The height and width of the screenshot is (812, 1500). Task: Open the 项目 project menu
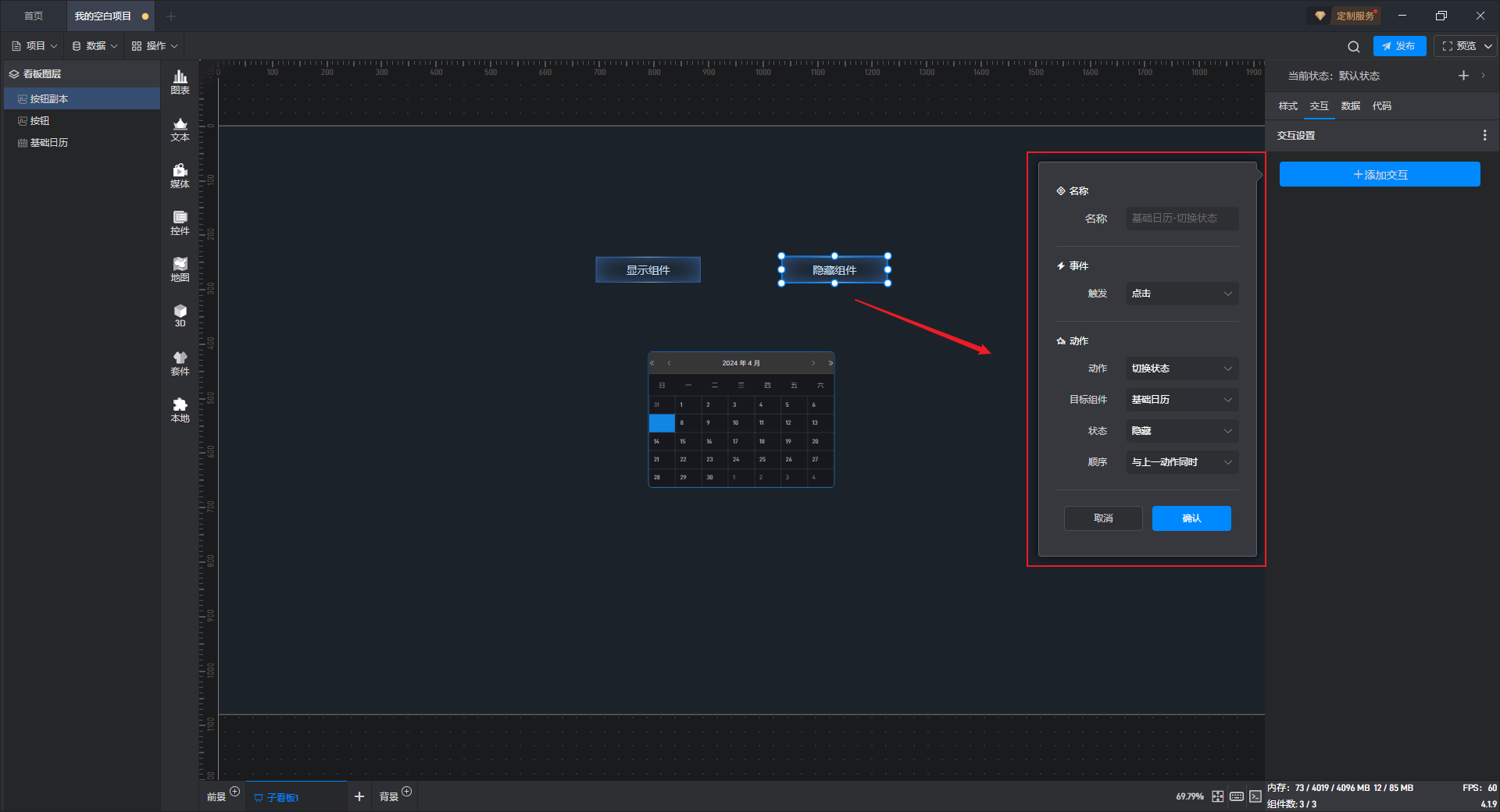tap(34, 46)
